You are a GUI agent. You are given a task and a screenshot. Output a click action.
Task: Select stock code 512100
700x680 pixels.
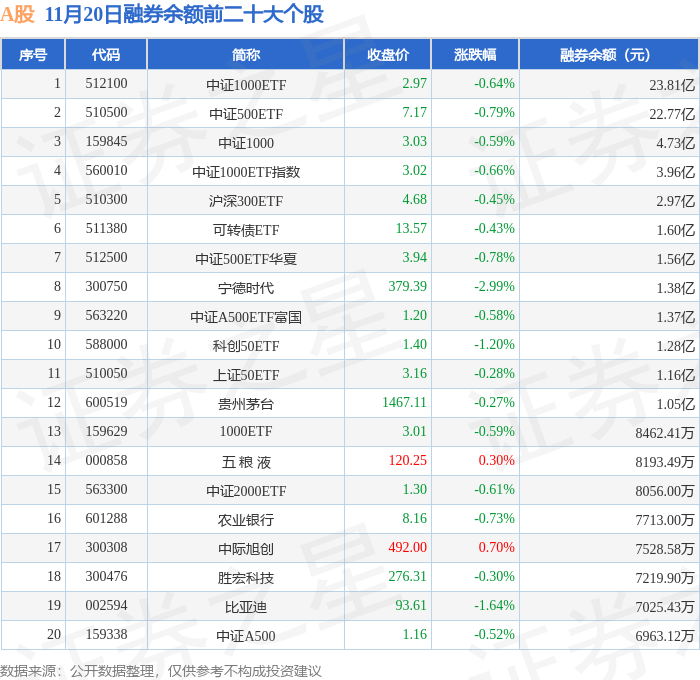[106, 83]
